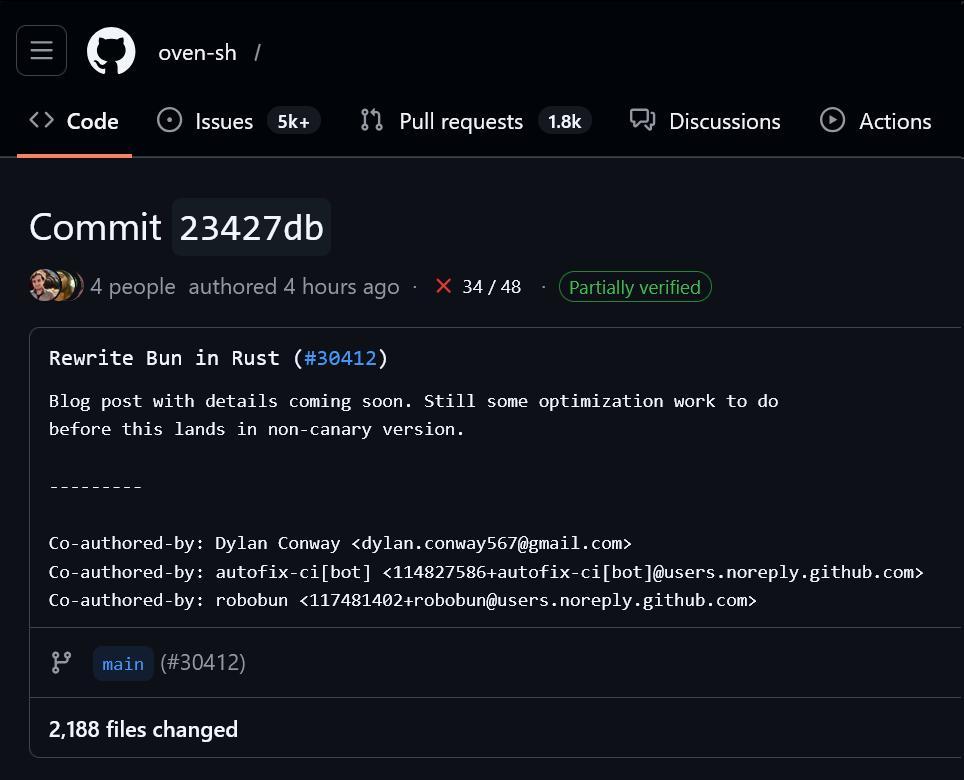Open the 4 people authors list
Viewport: 964px width, 780px height.
click(x=133, y=286)
